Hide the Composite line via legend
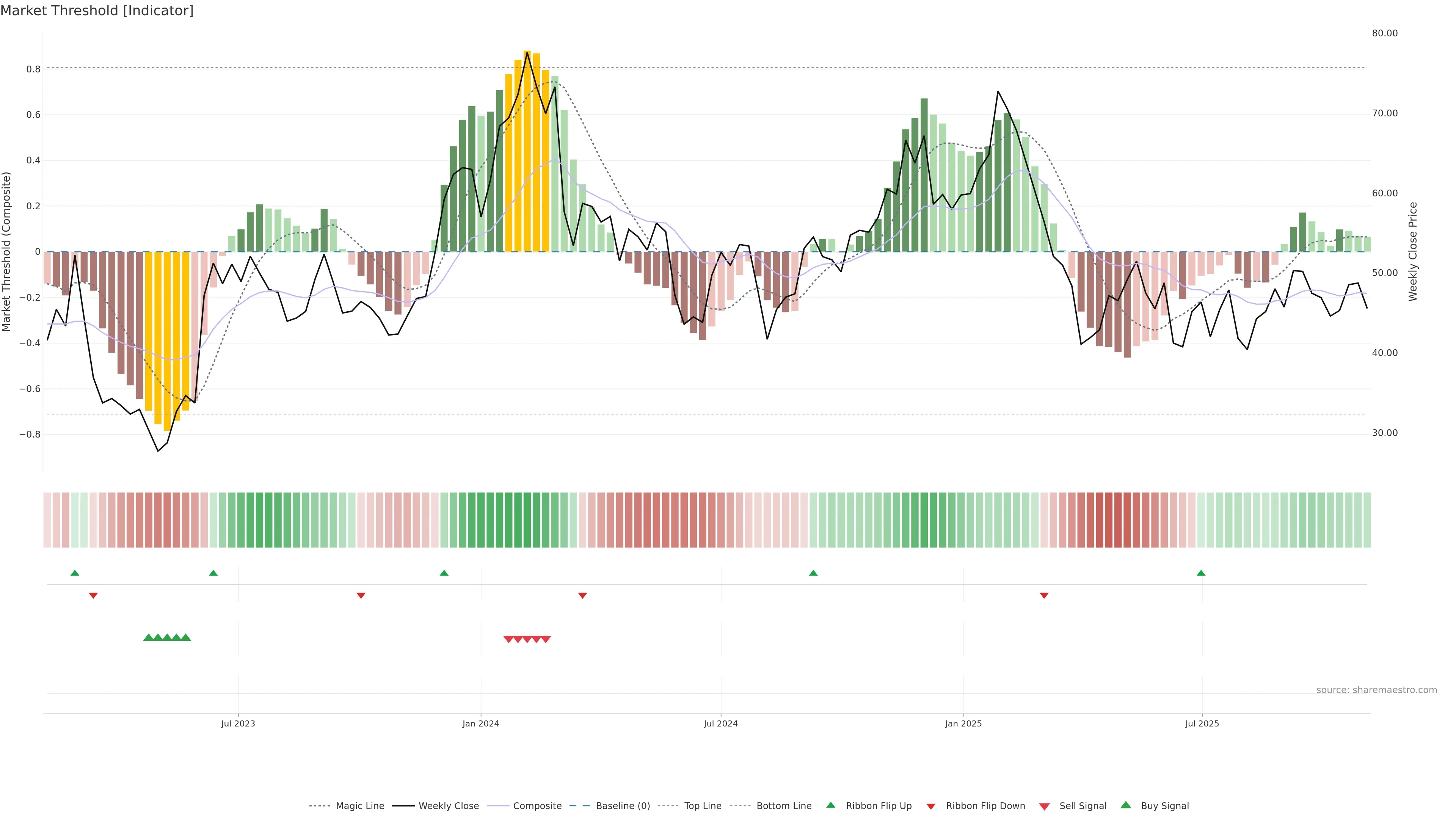 (x=537, y=806)
